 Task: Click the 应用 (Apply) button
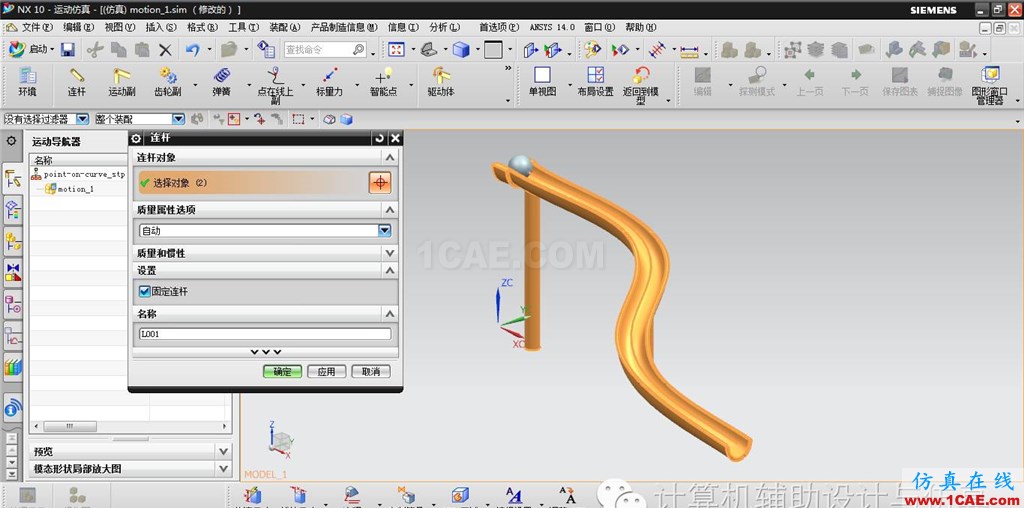pos(327,372)
